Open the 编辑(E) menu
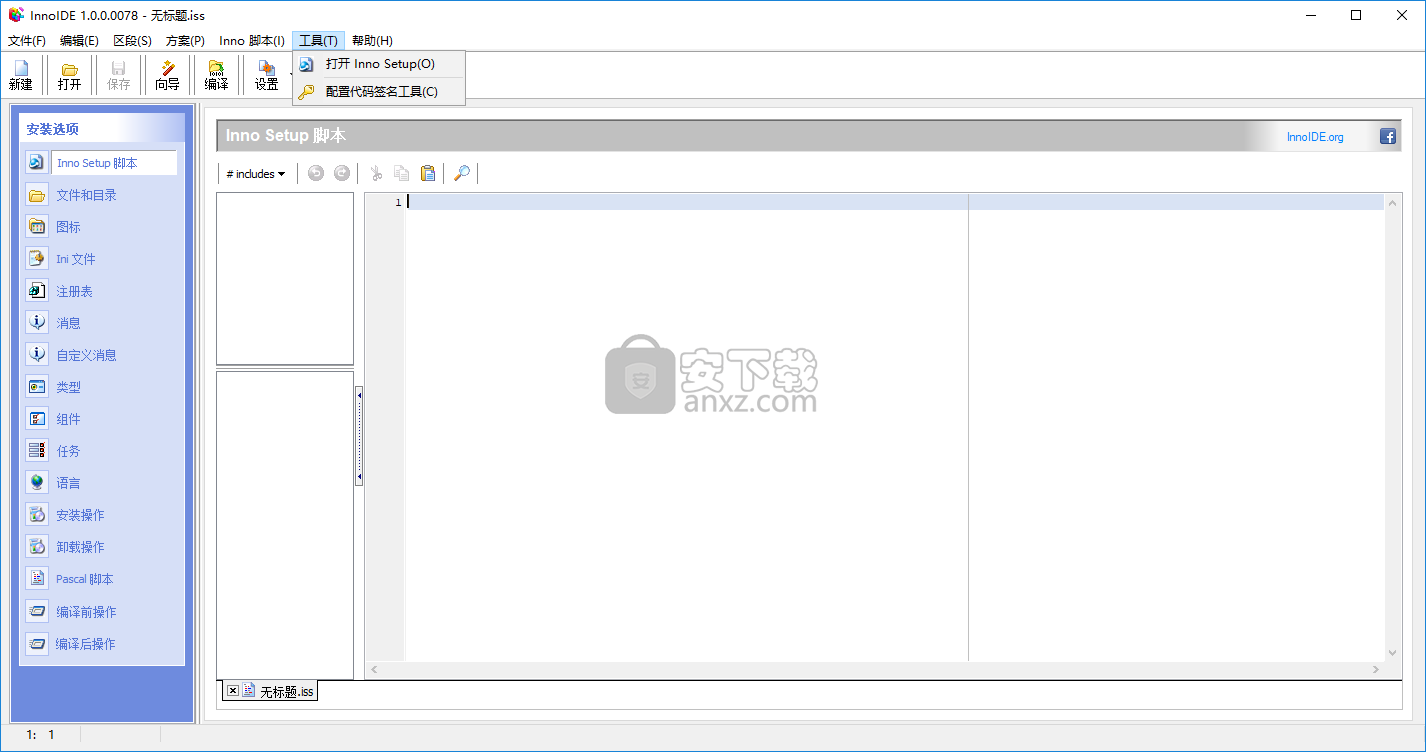Viewport: 1426px width, 752px height. pos(79,41)
